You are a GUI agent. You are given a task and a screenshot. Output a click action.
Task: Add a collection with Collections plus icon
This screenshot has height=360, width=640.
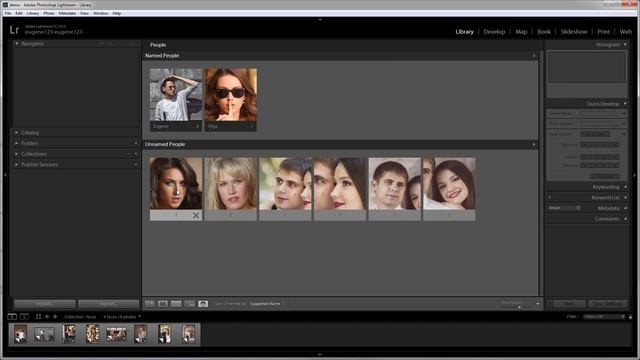[136, 154]
